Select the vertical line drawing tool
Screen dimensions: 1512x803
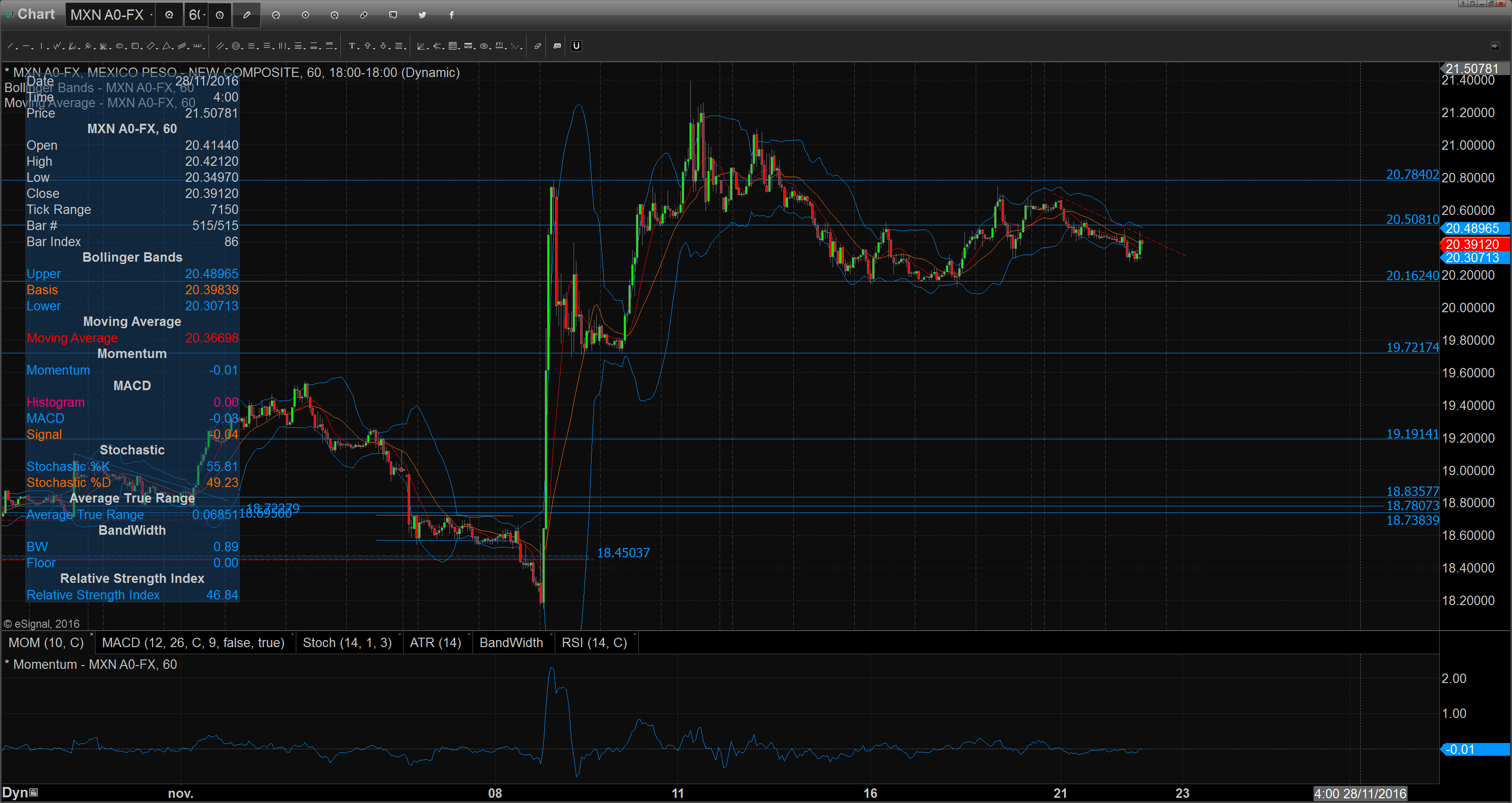[41, 46]
